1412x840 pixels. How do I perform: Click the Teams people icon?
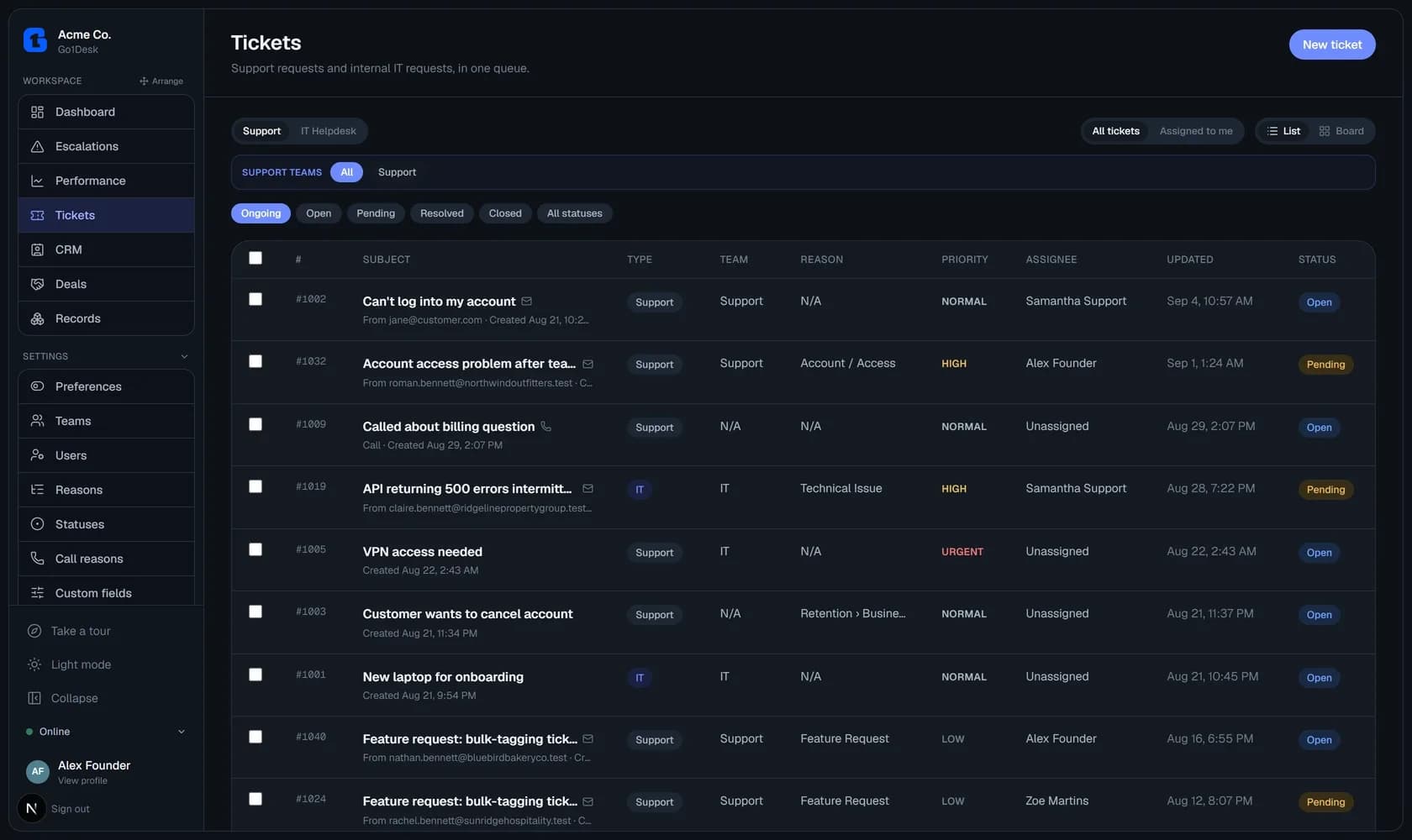[37, 421]
